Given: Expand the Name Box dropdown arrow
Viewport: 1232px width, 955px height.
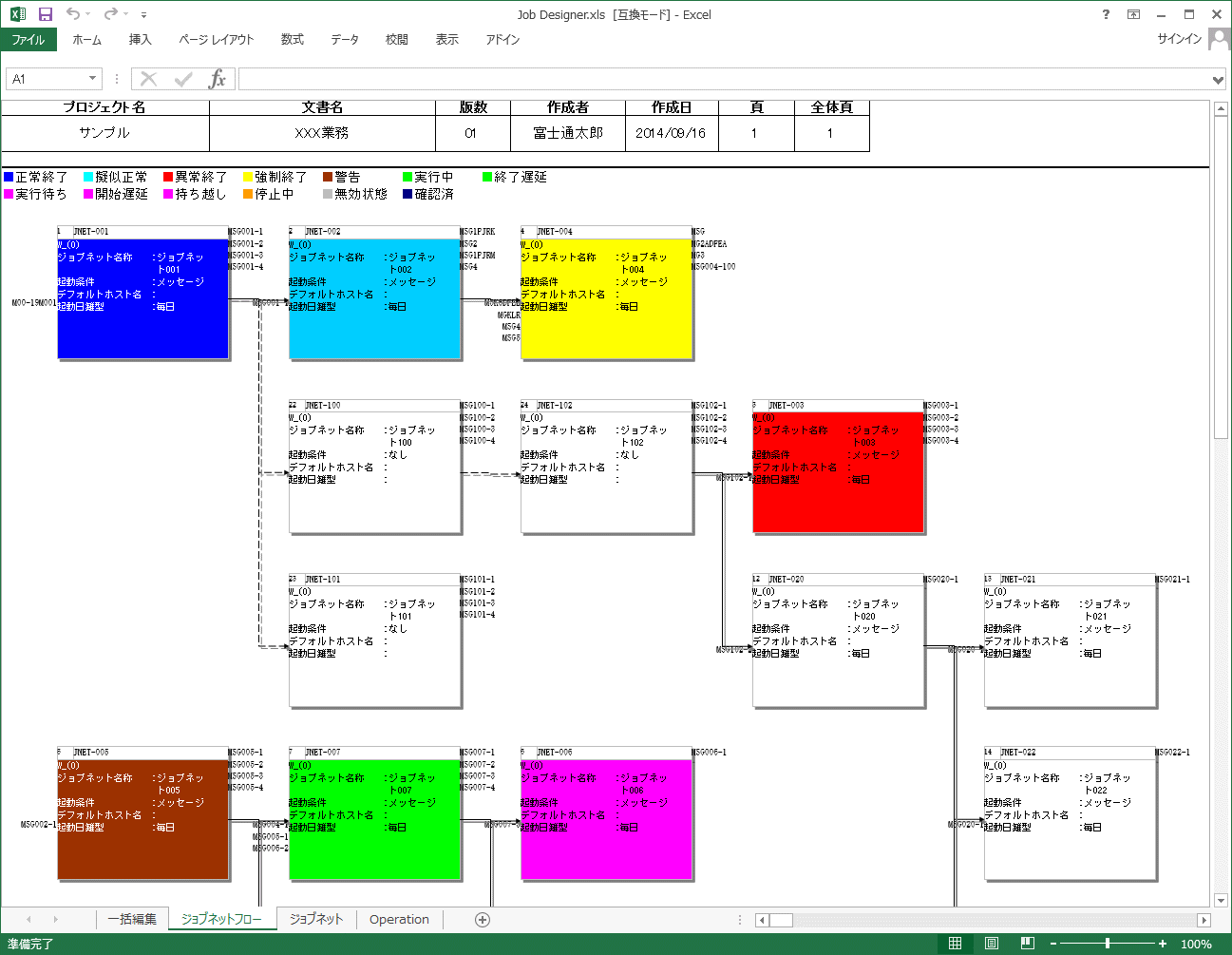Looking at the screenshot, I should point(92,79).
